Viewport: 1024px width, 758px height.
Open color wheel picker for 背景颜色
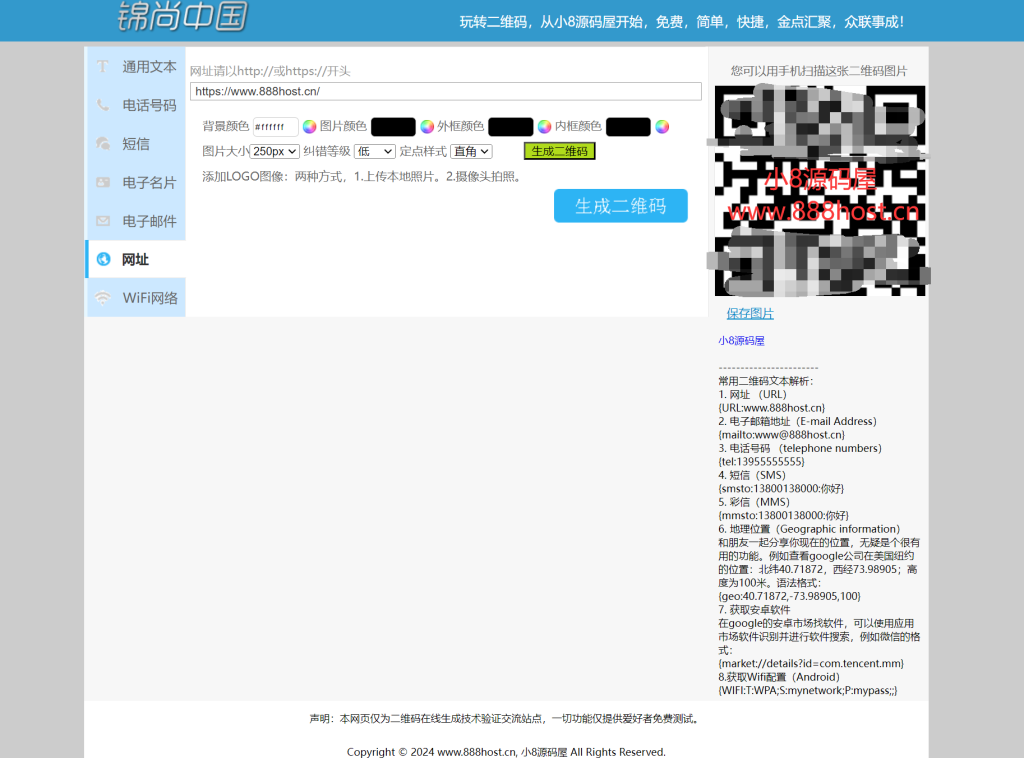tap(310, 126)
